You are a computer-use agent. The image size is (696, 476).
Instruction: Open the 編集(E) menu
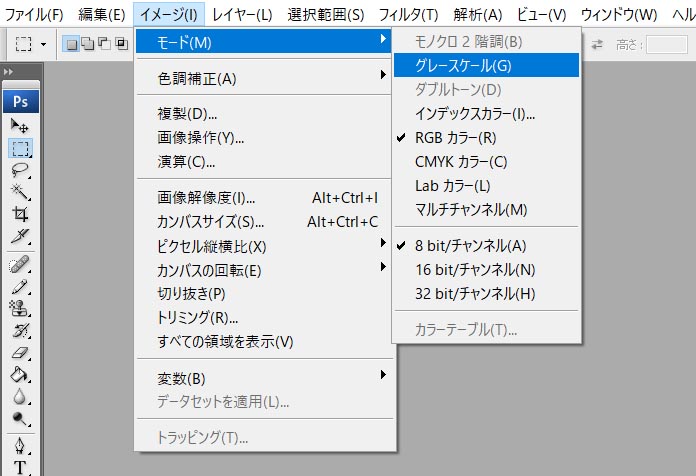point(102,15)
